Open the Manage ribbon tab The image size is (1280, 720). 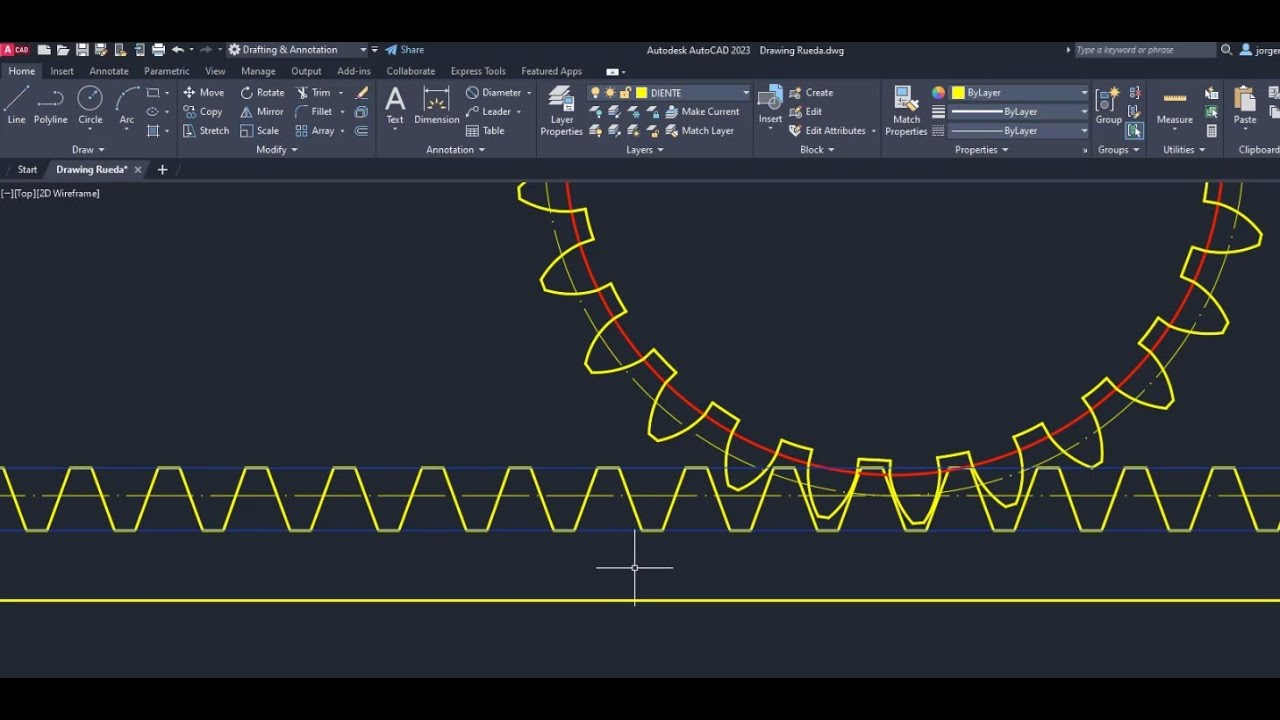point(258,71)
